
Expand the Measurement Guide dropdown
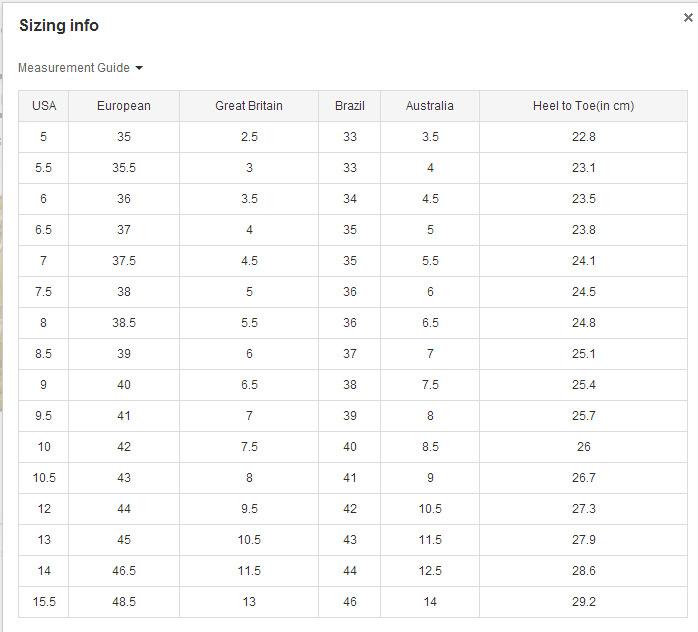click(80, 68)
